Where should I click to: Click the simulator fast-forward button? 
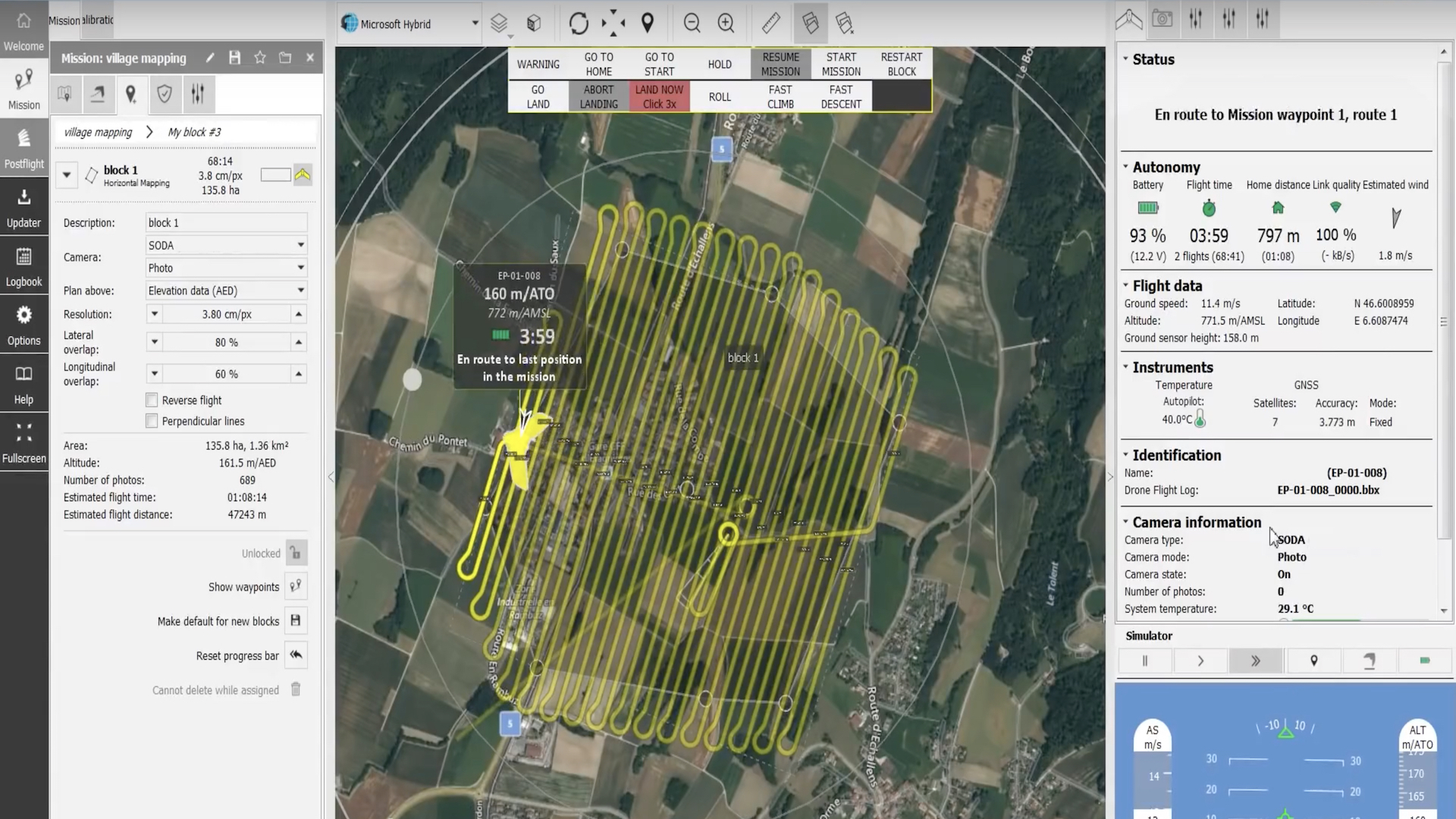[1255, 661]
